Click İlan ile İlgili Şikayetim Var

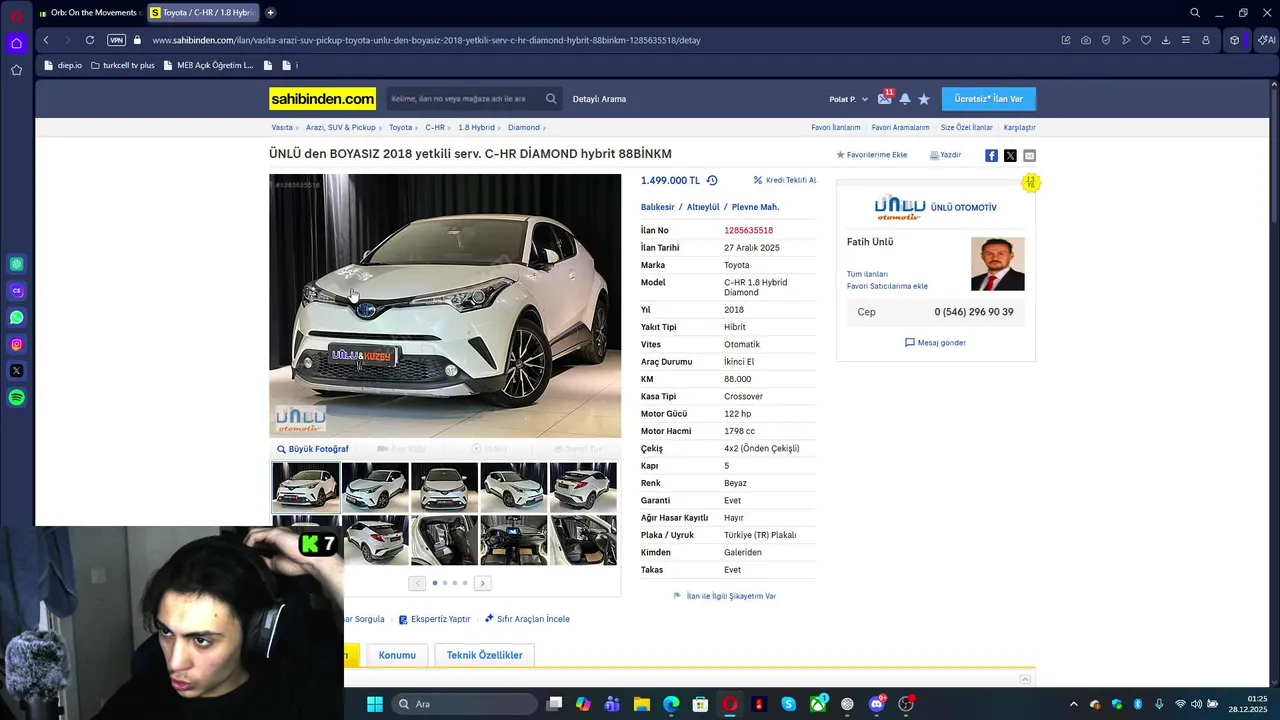pyautogui.click(x=724, y=596)
